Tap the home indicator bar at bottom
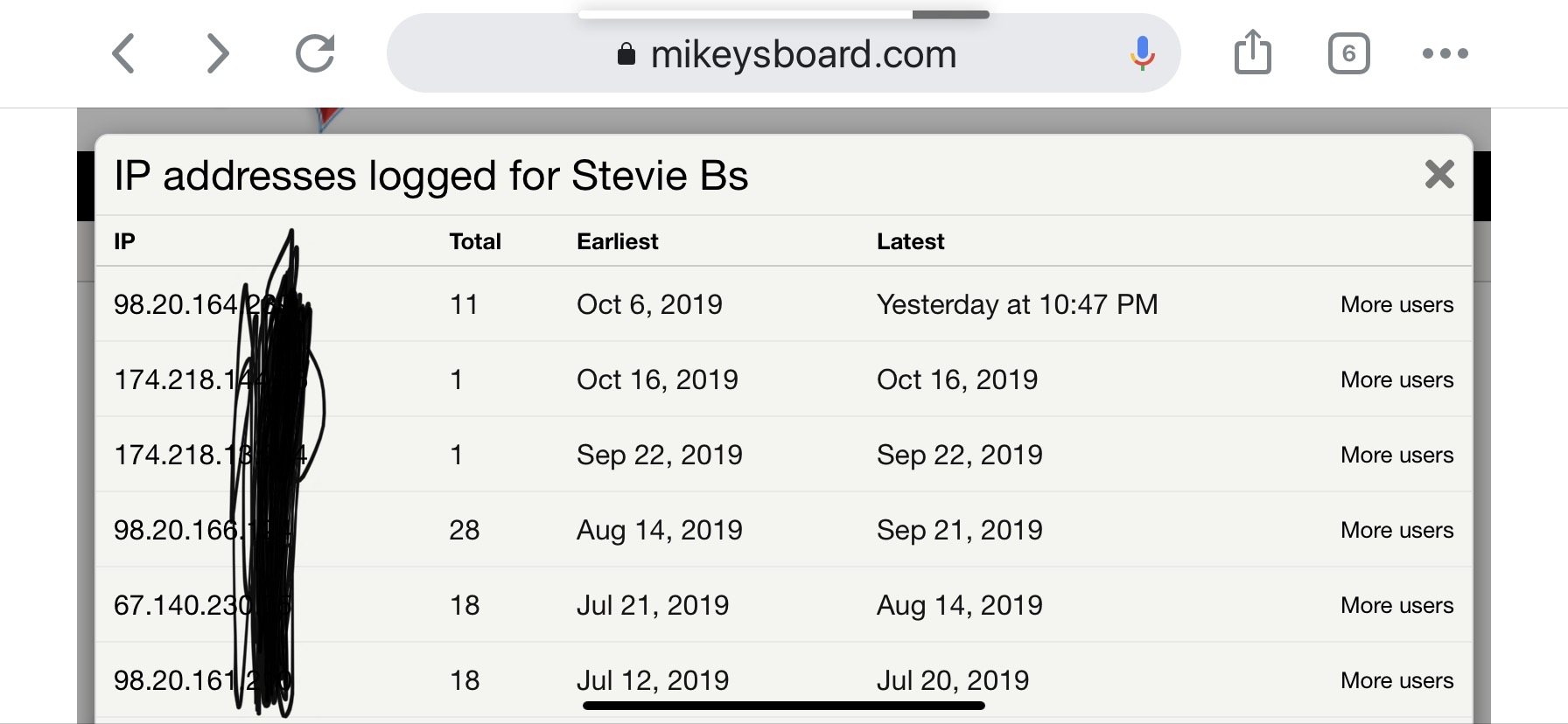This screenshot has width=1568, height=724. [x=783, y=706]
